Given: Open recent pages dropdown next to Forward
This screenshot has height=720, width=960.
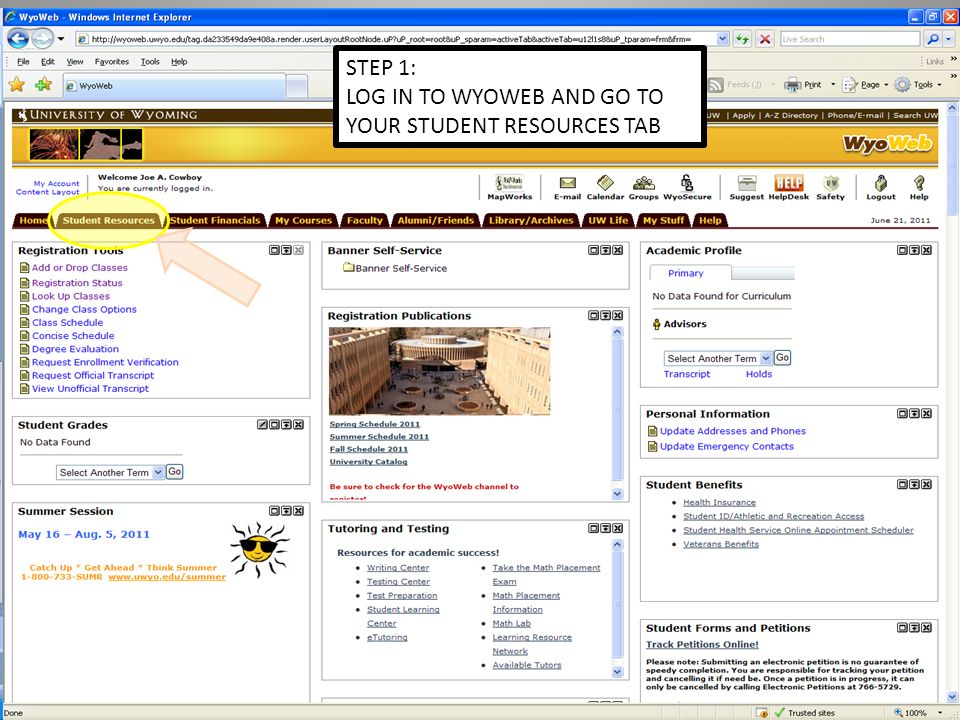Looking at the screenshot, I should point(61,39).
